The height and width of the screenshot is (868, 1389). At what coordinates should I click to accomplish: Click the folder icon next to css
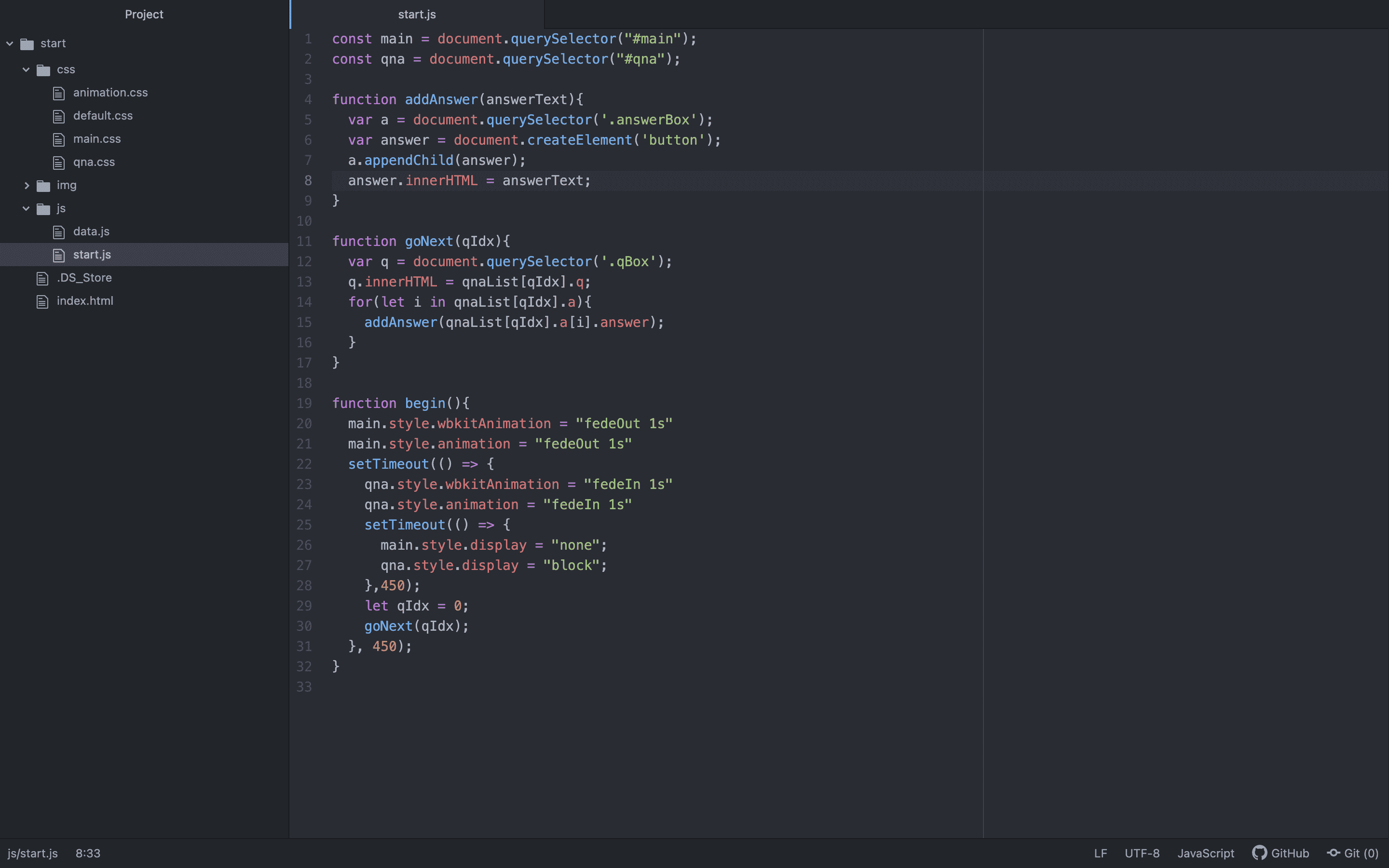[43, 70]
